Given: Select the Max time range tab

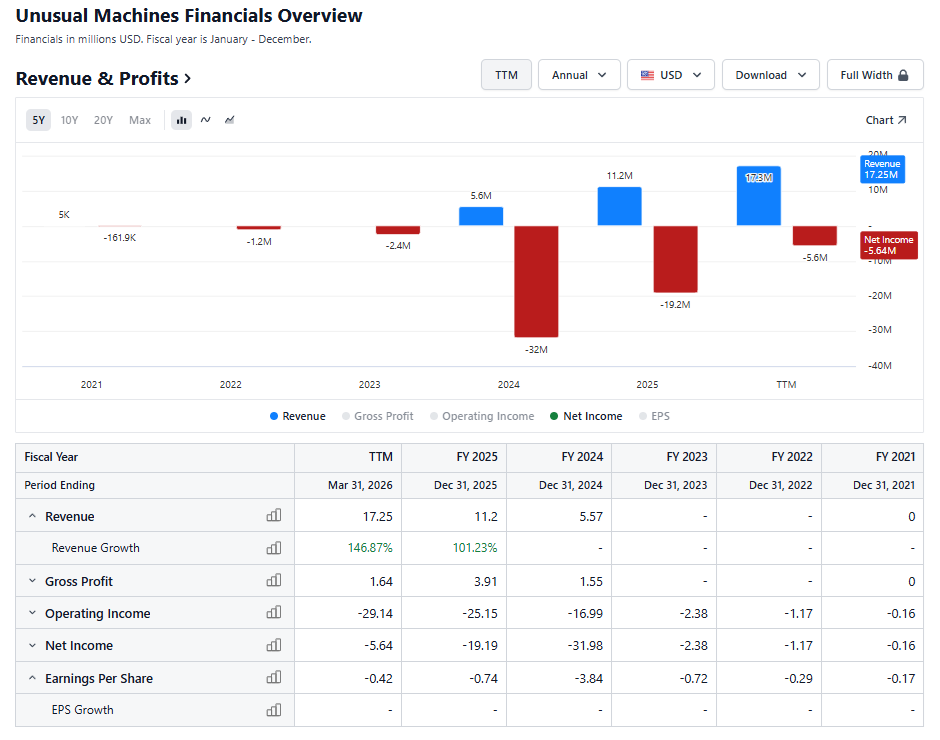Looking at the screenshot, I should 140,120.
